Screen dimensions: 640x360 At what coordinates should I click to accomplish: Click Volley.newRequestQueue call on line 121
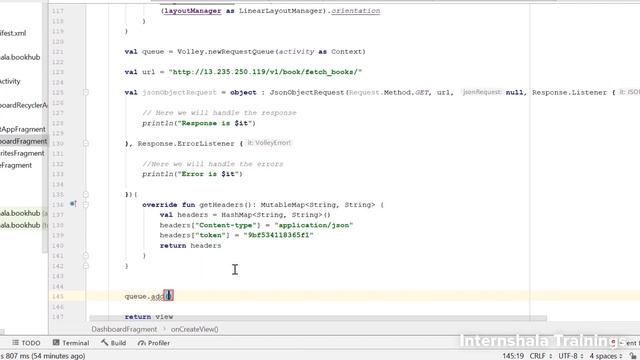271,51
